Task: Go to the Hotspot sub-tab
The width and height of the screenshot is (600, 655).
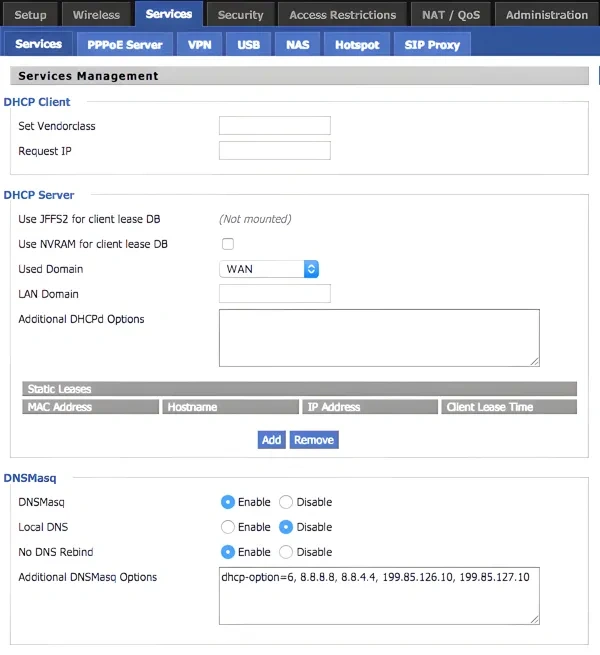Action: pyautogui.click(x=357, y=44)
